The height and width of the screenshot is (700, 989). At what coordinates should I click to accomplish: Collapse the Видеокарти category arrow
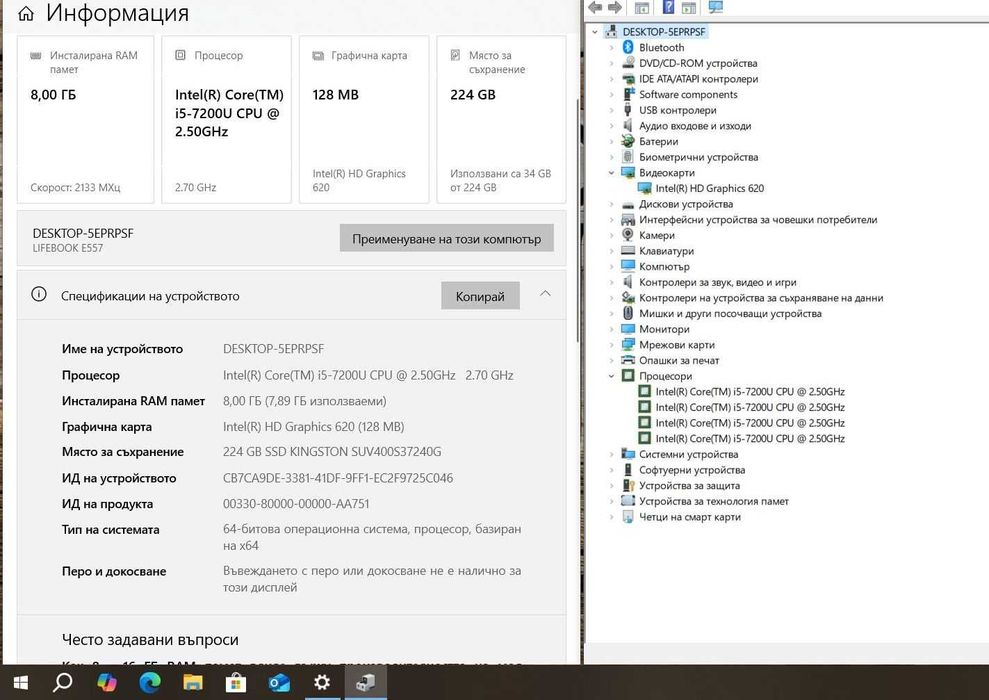coord(611,172)
